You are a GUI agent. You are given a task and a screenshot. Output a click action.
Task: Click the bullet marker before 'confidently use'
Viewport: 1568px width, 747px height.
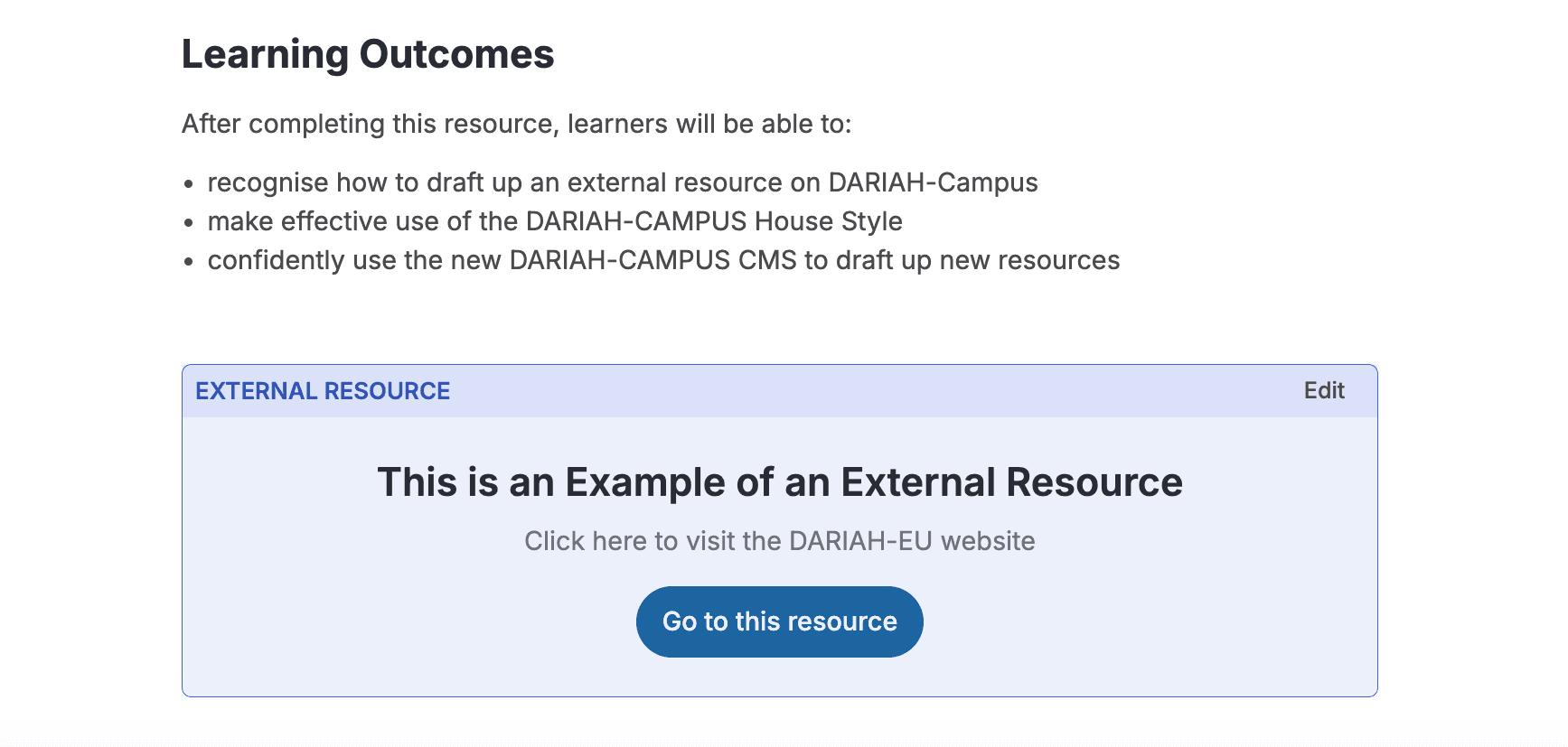point(189,262)
